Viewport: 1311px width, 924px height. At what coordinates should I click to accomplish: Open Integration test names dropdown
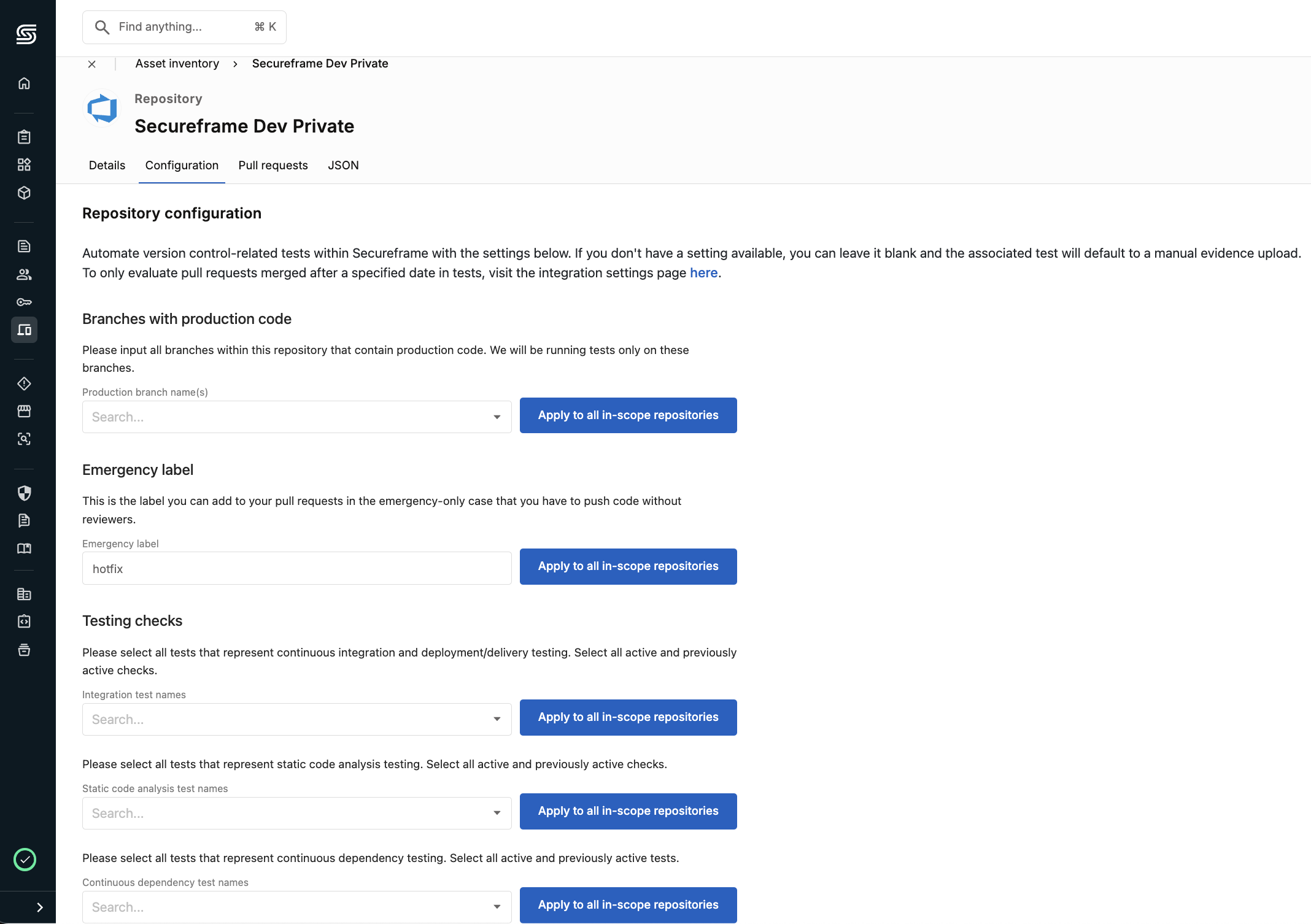[297, 719]
